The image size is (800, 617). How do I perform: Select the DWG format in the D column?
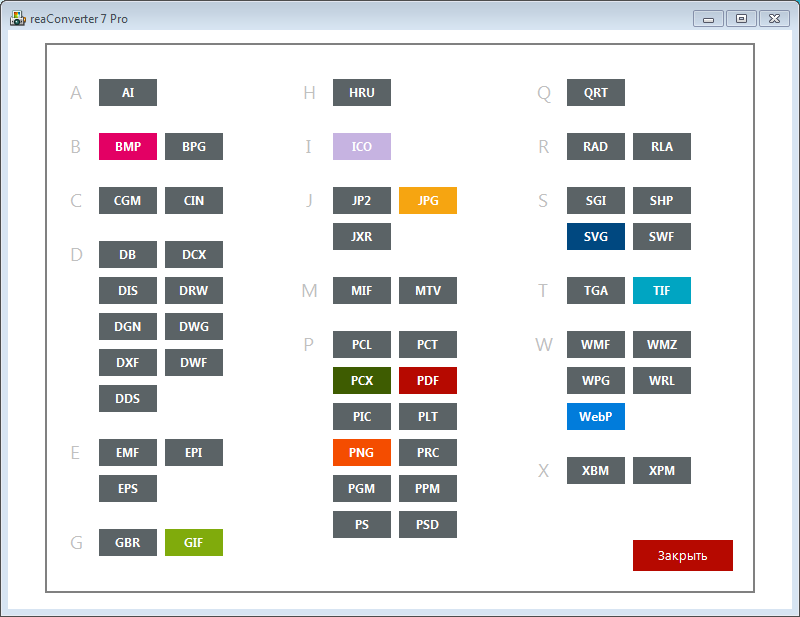193,326
